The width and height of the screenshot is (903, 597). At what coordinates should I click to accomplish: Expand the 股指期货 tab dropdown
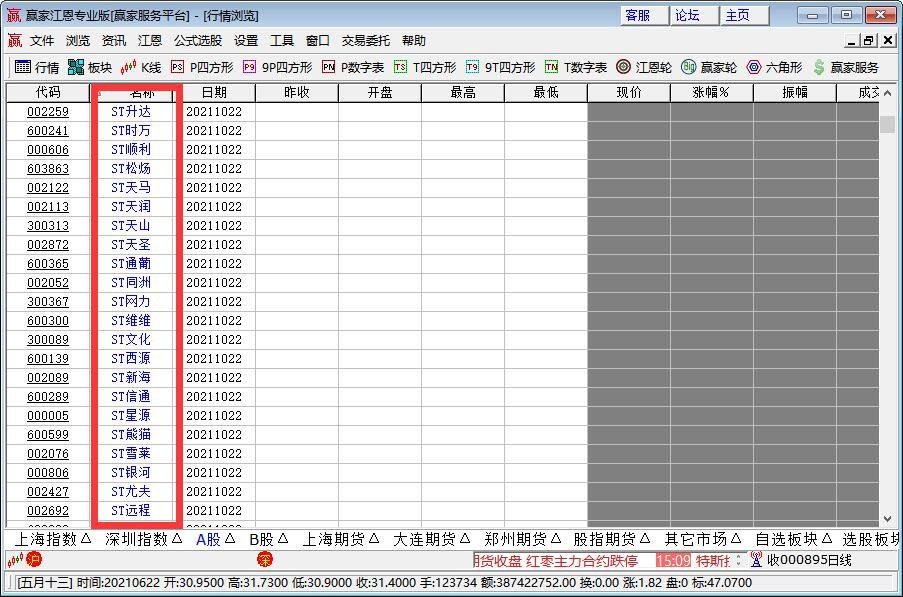point(645,538)
